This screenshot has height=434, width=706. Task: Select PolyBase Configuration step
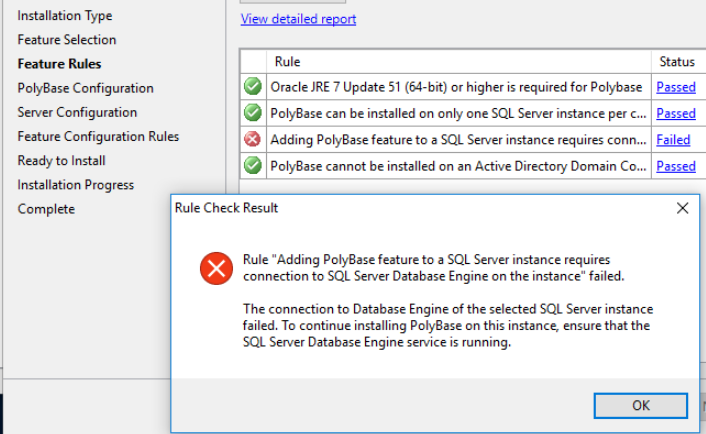point(85,88)
